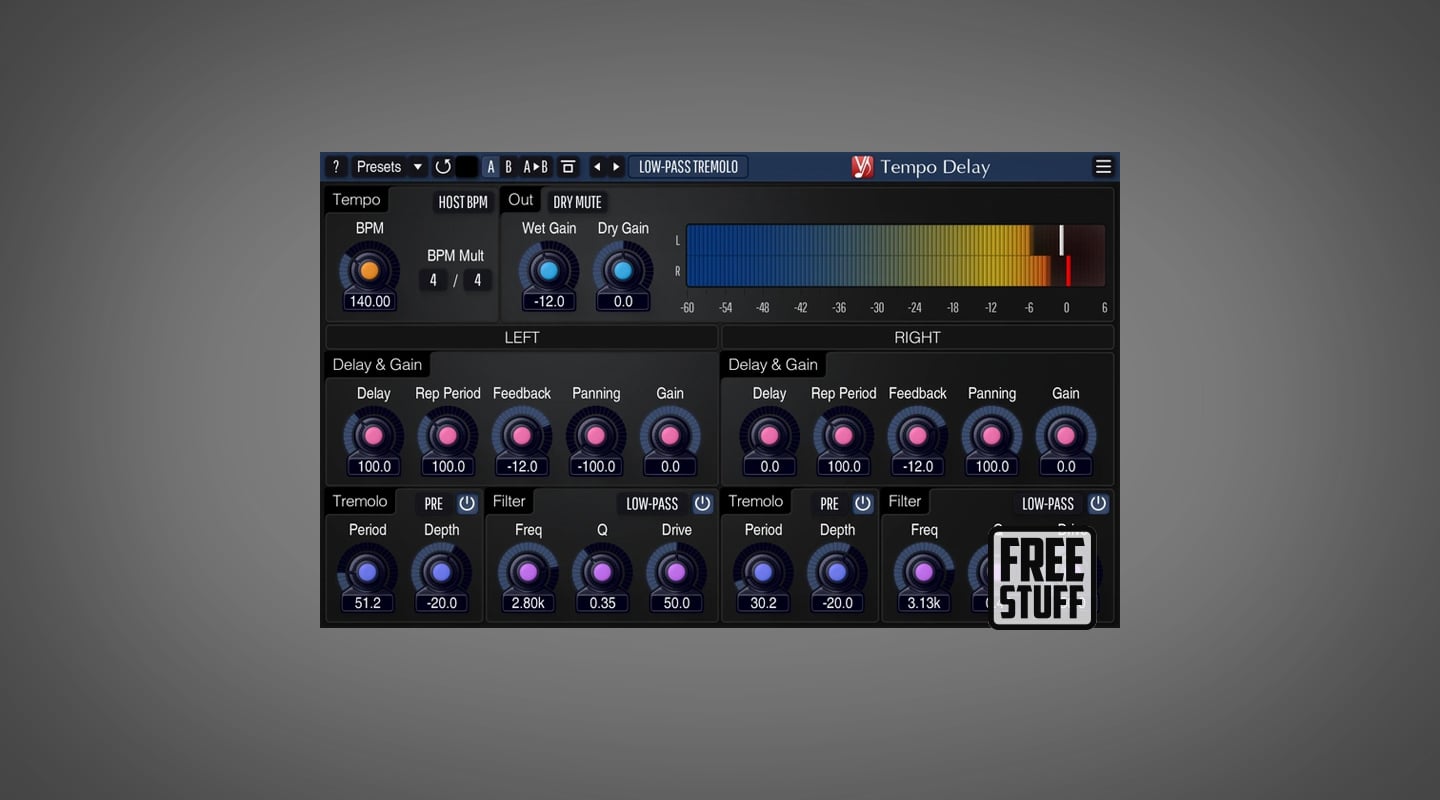Click right Period value 30.2

pyautogui.click(x=763, y=603)
